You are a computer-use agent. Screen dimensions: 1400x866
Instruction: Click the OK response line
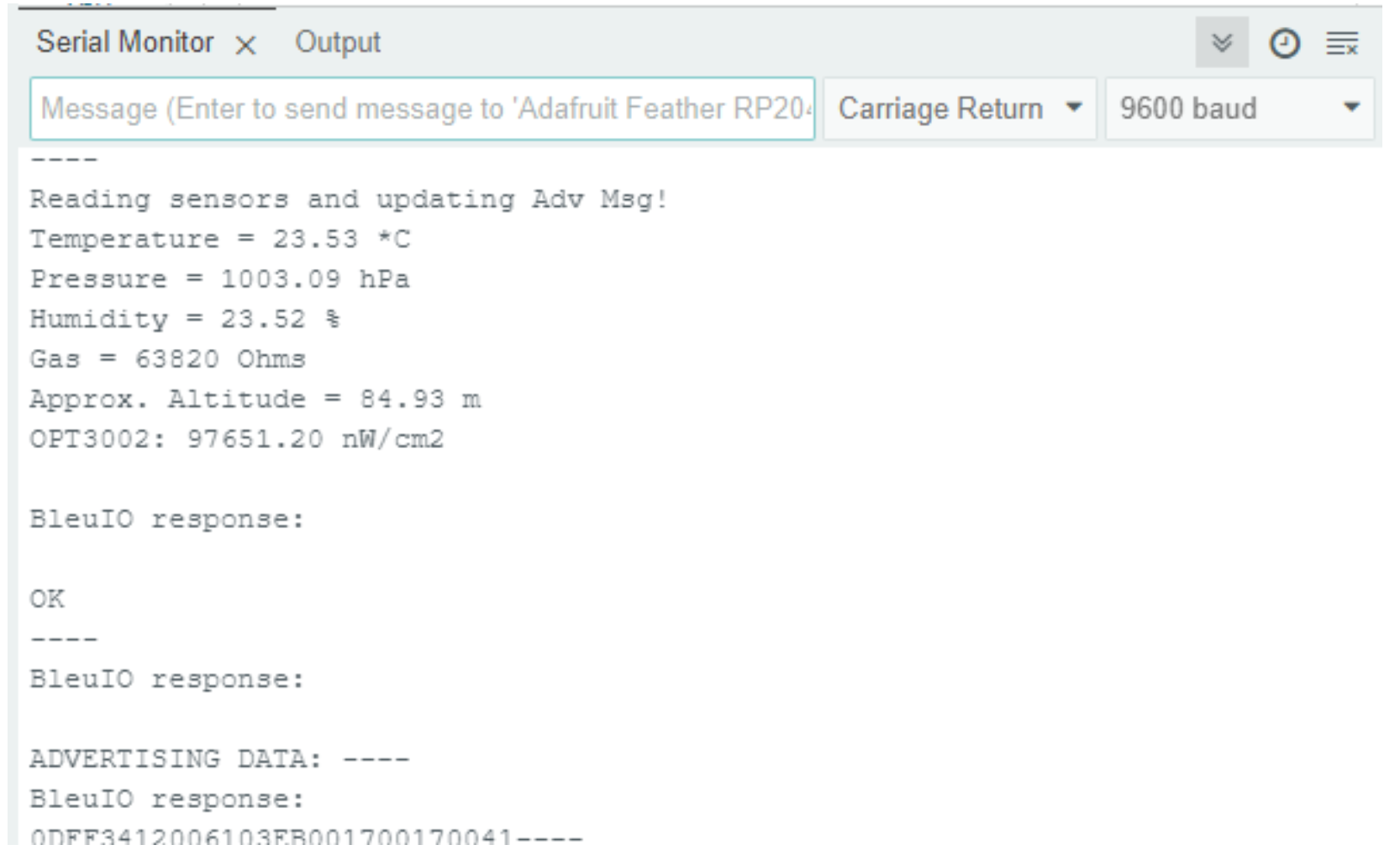47,599
